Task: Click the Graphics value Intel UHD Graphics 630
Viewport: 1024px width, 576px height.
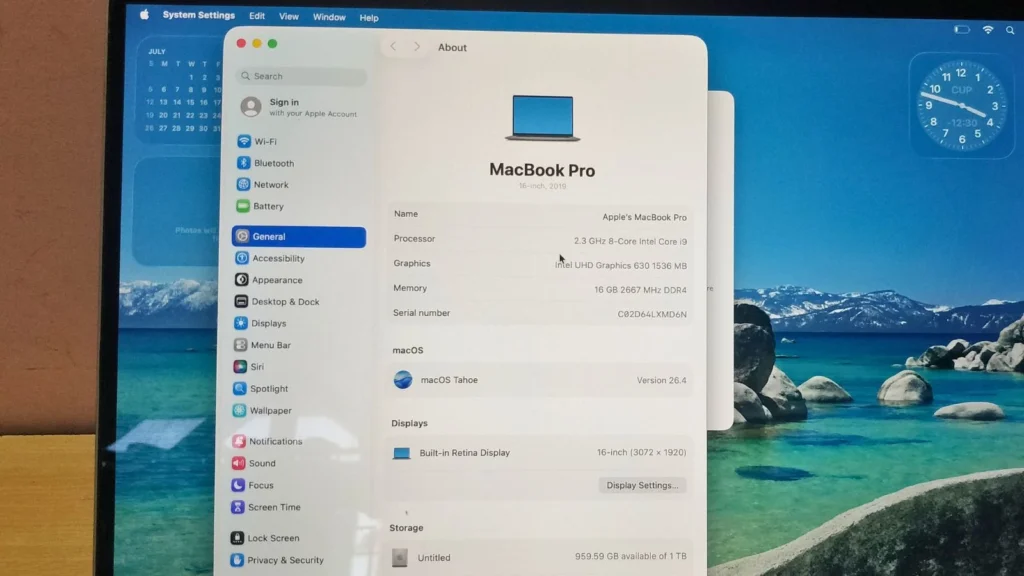Action: 620,265
